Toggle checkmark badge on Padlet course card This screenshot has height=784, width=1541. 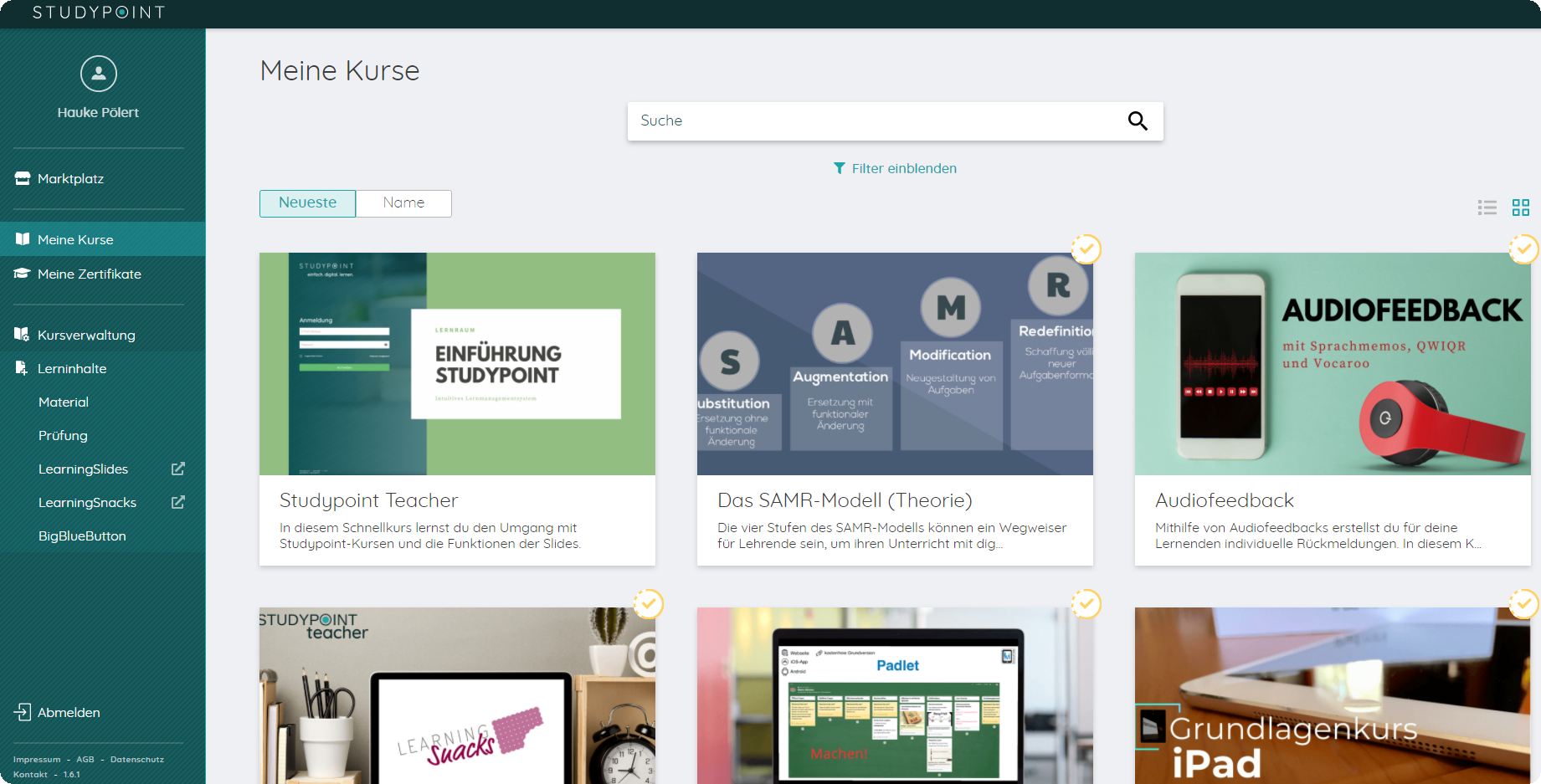pyautogui.click(x=1086, y=603)
